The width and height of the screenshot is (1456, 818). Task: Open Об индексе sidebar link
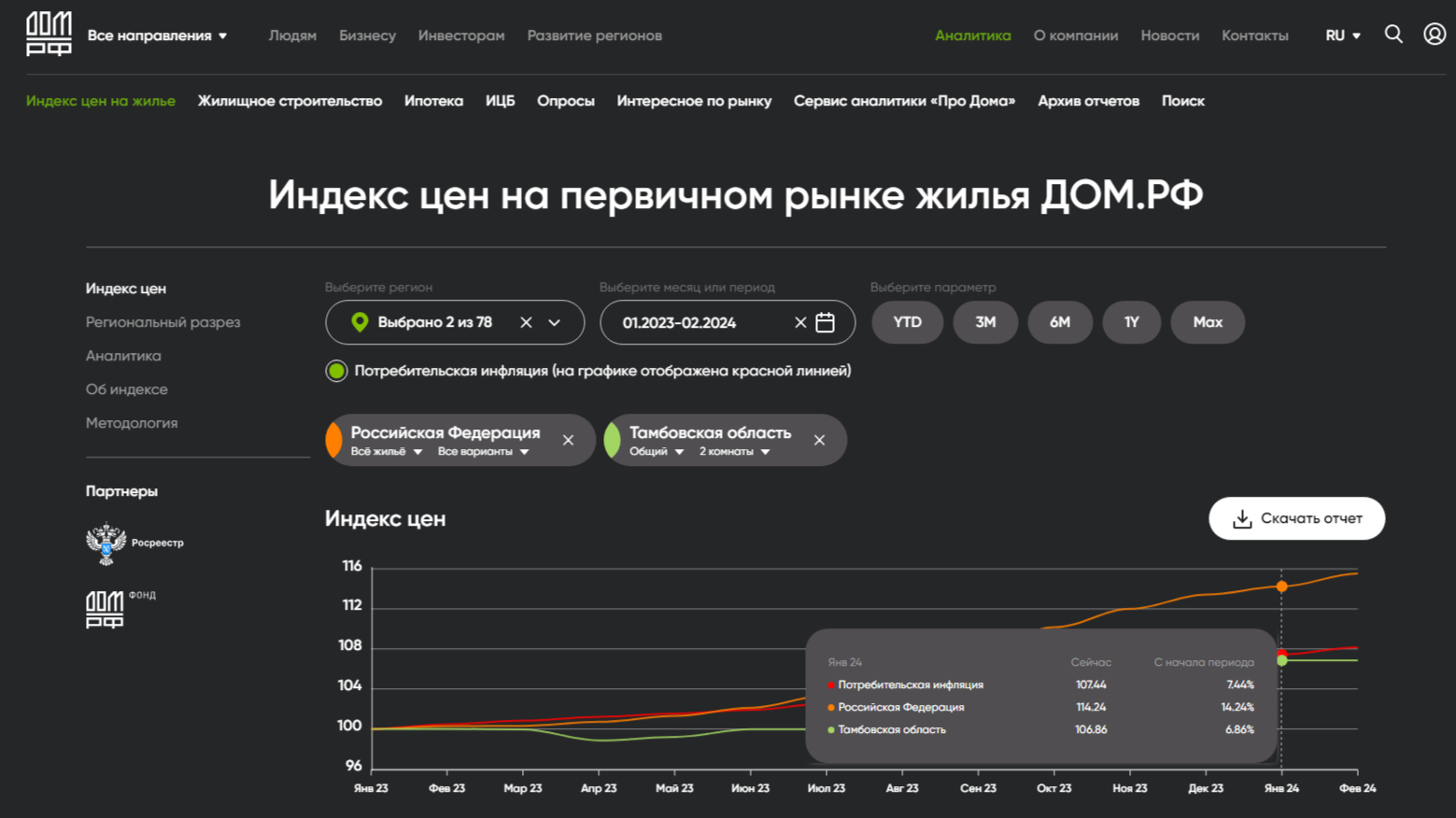tap(127, 389)
